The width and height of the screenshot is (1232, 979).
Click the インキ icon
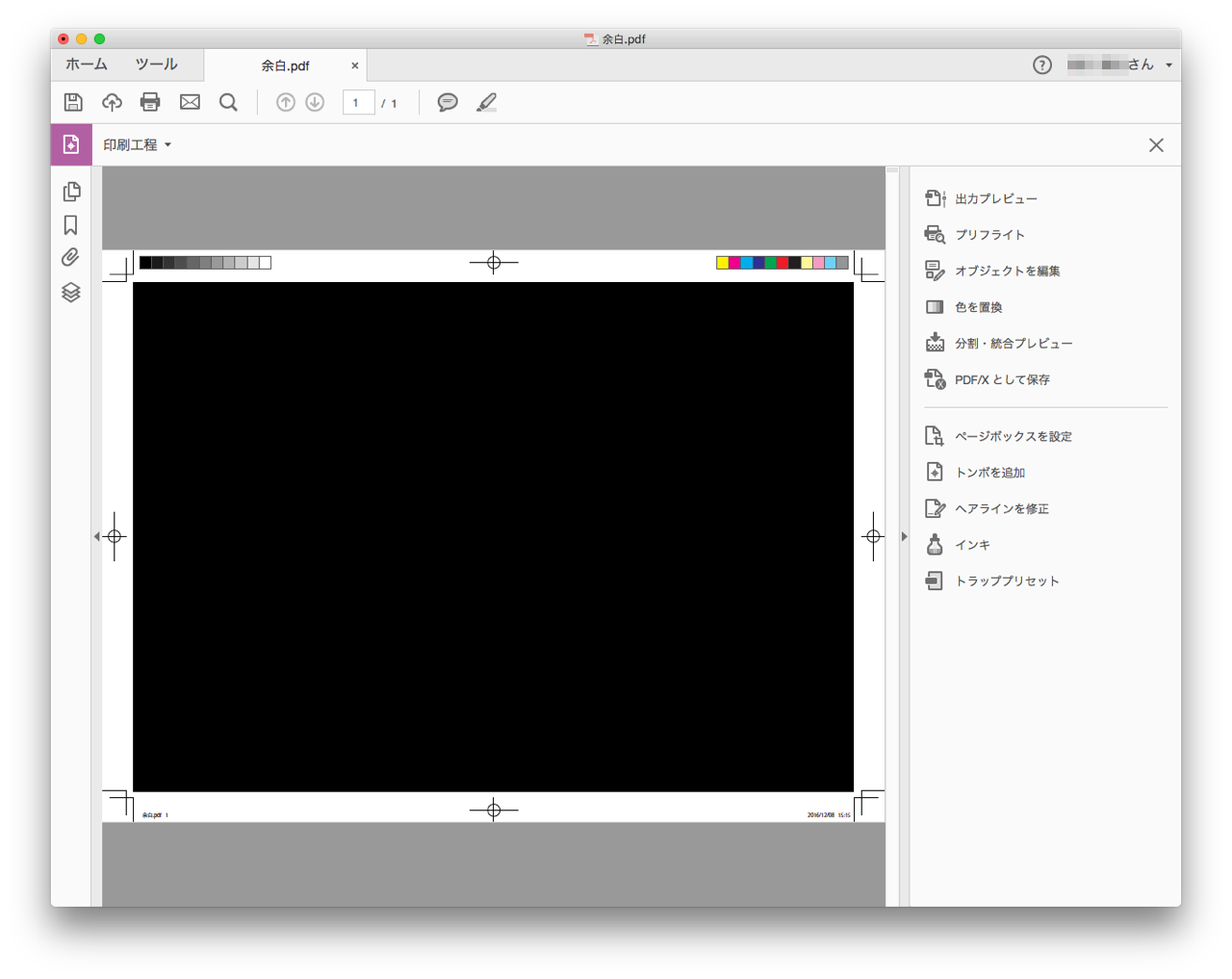tap(935, 545)
